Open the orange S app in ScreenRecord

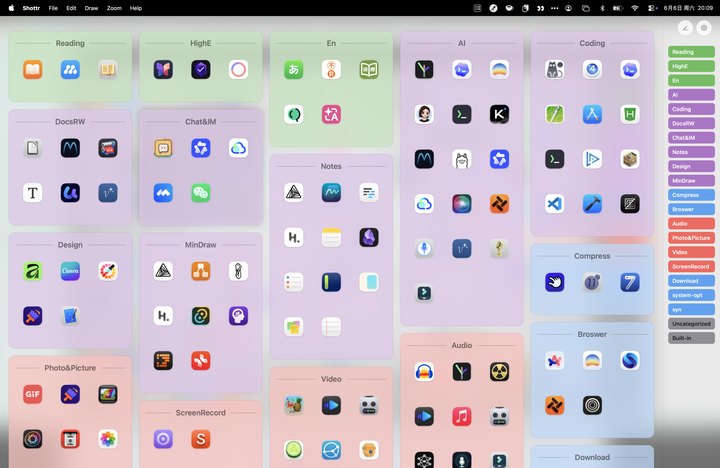coord(201,439)
